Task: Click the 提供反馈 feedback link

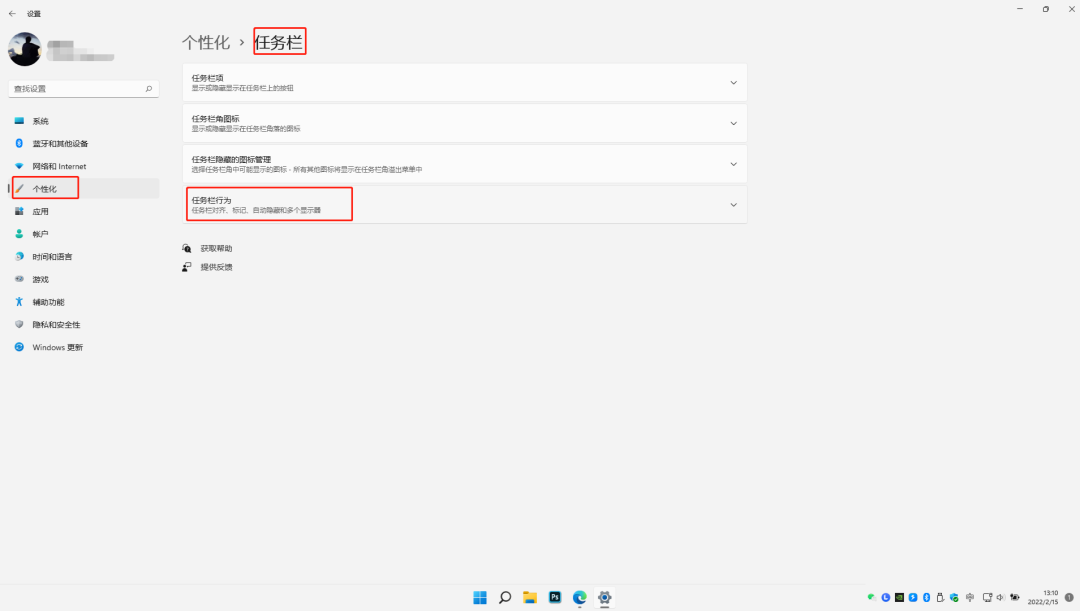Action: 216,267
